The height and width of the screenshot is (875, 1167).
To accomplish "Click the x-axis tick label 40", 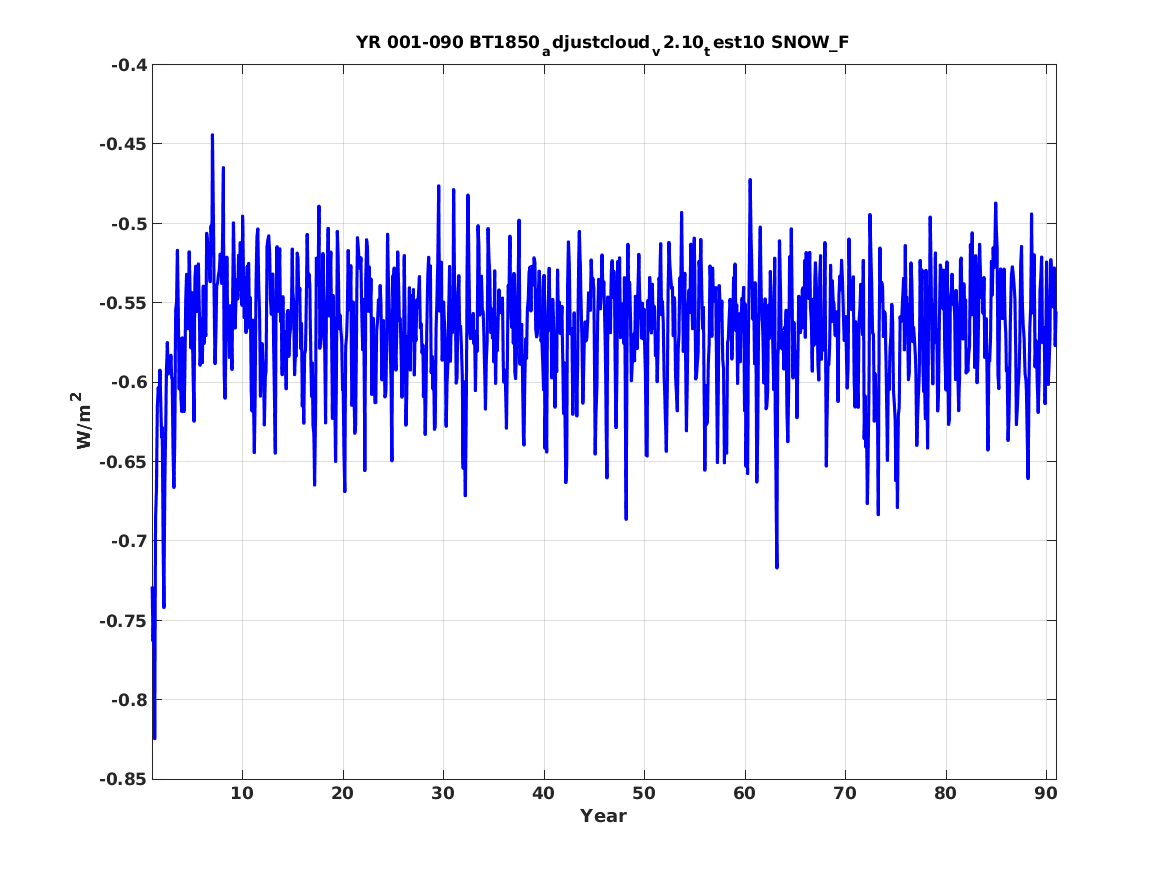I will click(x=543, y=794).
